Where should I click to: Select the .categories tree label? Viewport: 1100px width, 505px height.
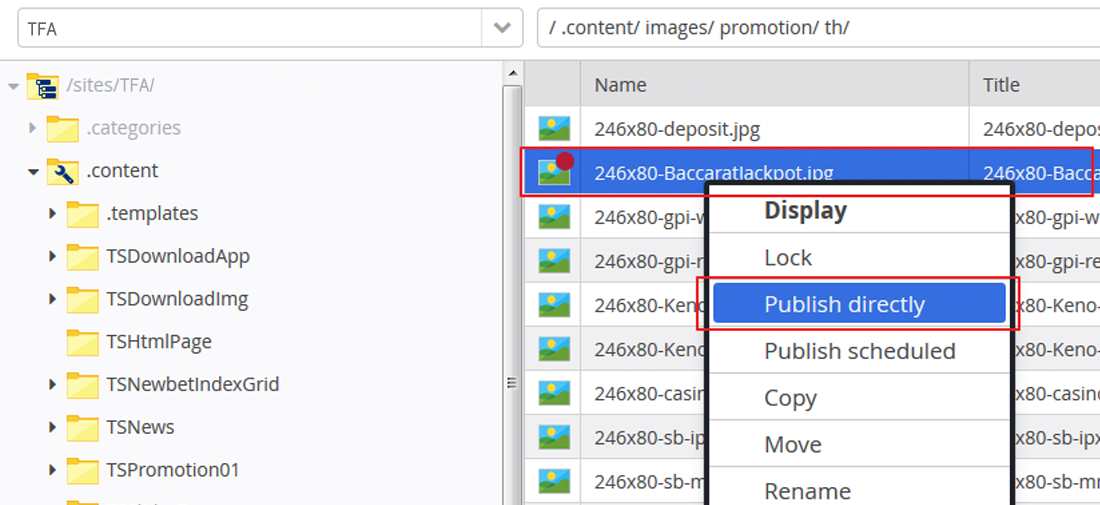(133, 128)
